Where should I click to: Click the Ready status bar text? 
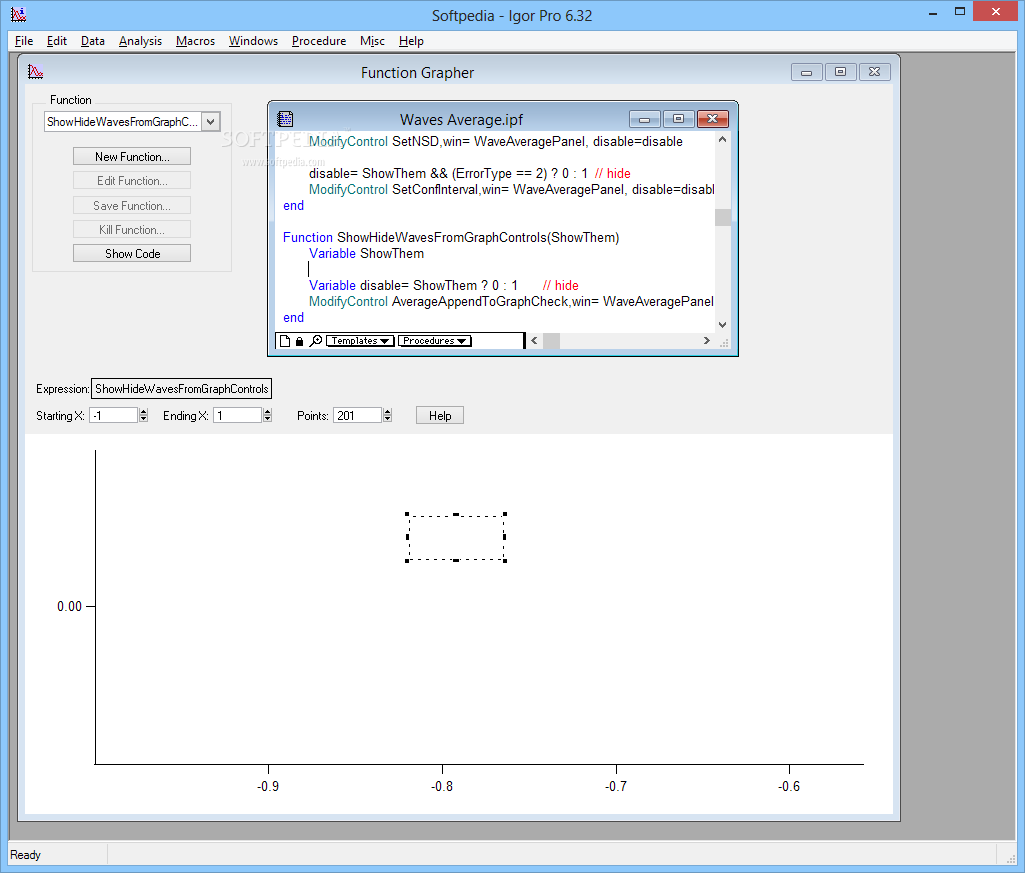[25, 855]
